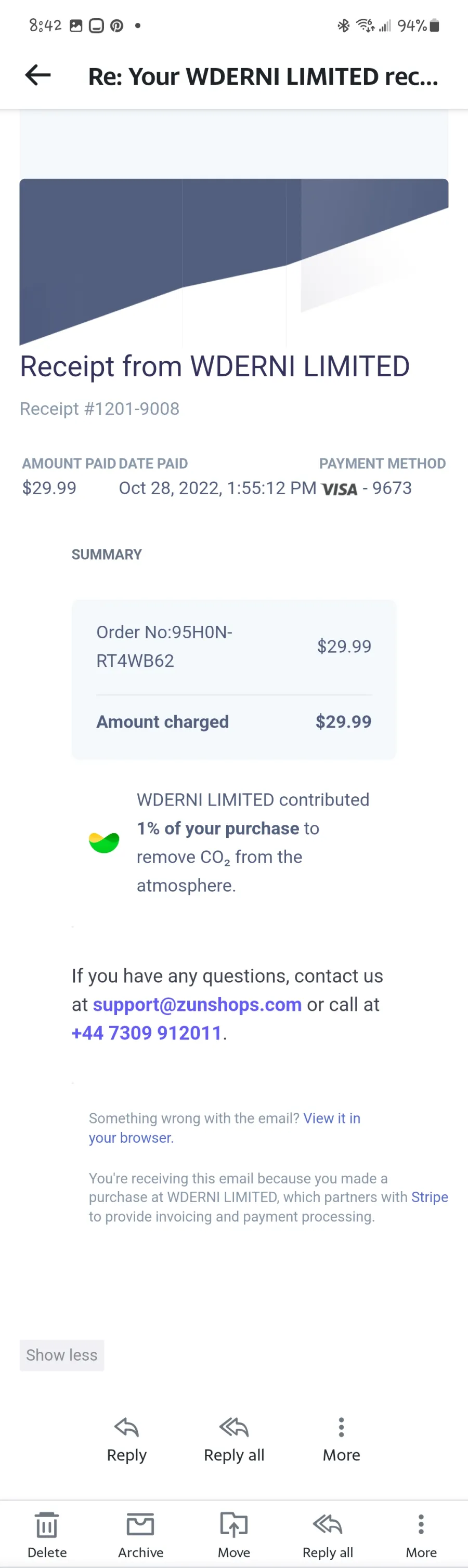The height and width of the screenshot is (1568, 468).
Task: Tap the back arrow icon
Action: [38, 75]
